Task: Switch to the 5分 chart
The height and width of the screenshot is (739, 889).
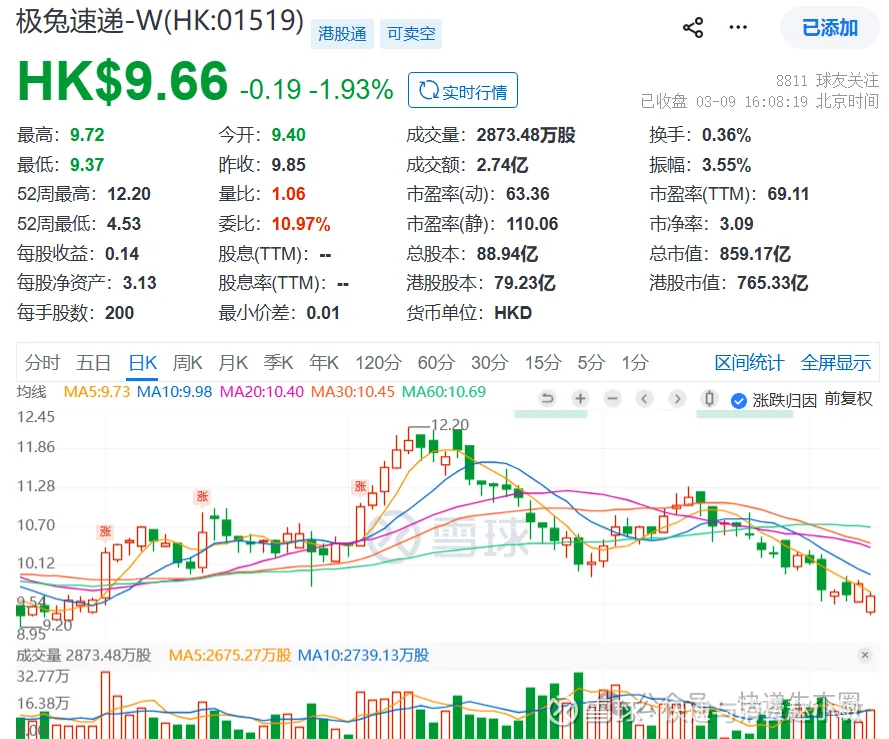Action: pyautogui.click(x=591, y=362)
